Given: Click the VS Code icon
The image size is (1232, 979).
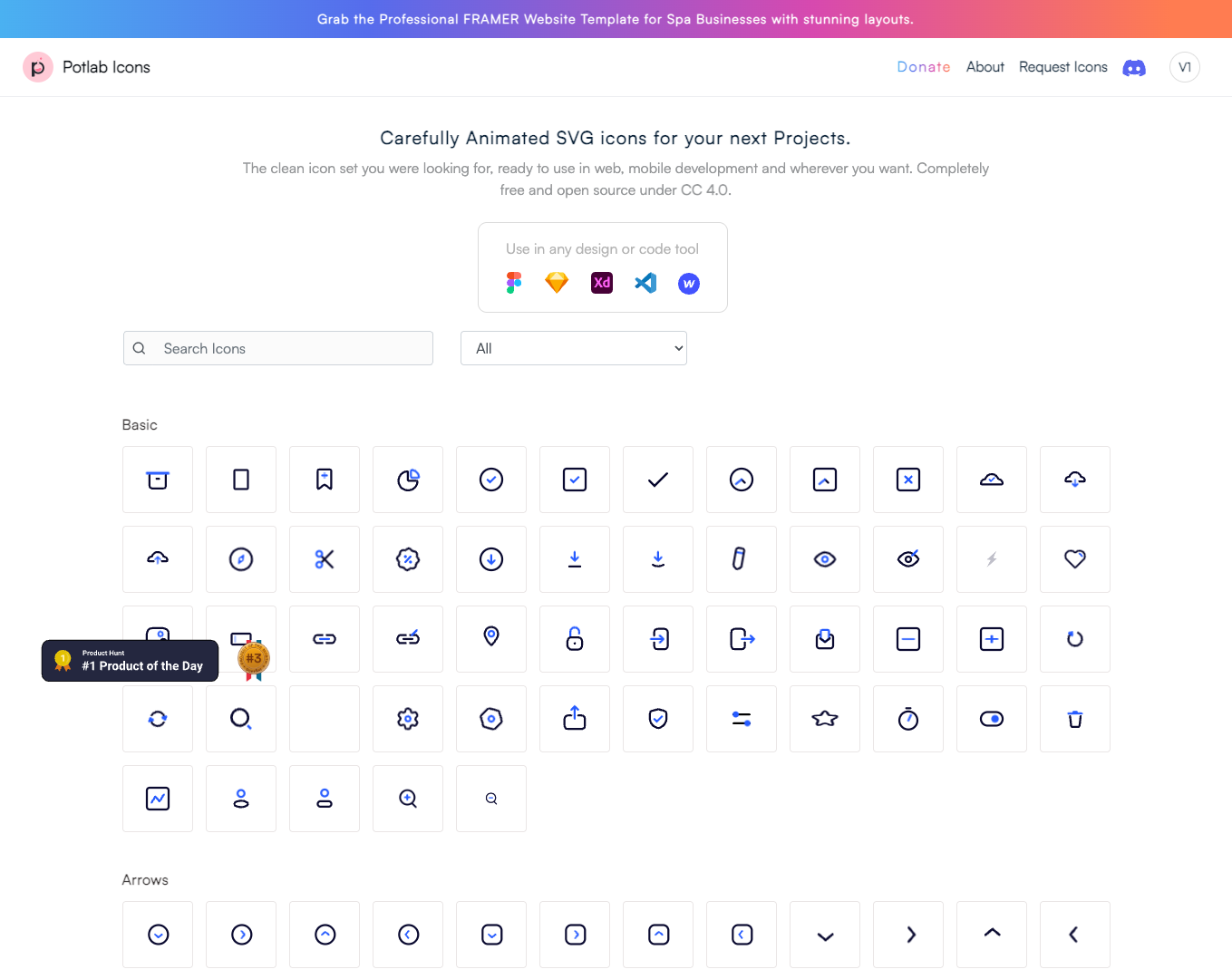Looking at the screenshot, I should coord(645,283).
